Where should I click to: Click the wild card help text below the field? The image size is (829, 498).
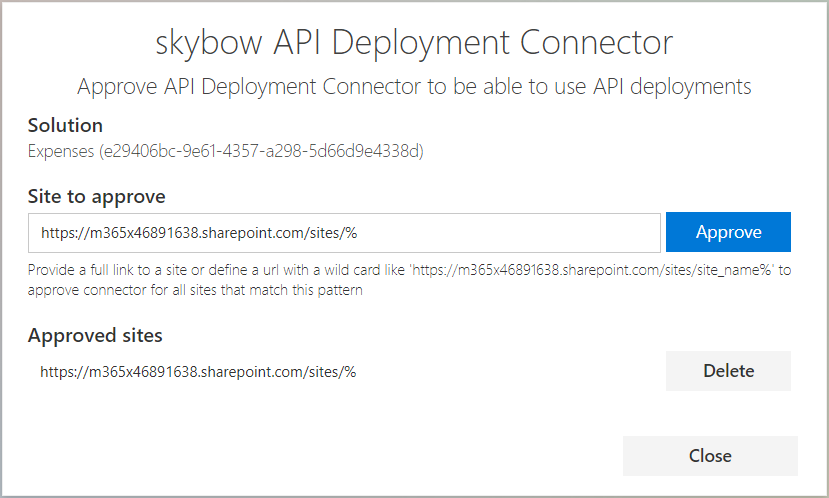pyautogui.click(x=409, y=280)
